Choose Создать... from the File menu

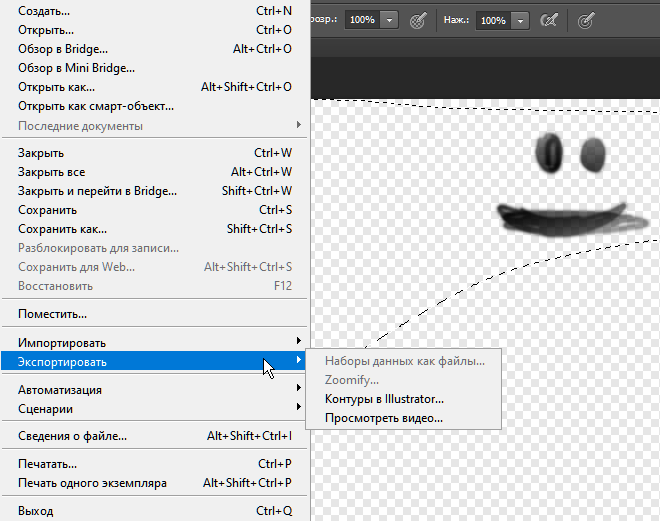[44, 11]
